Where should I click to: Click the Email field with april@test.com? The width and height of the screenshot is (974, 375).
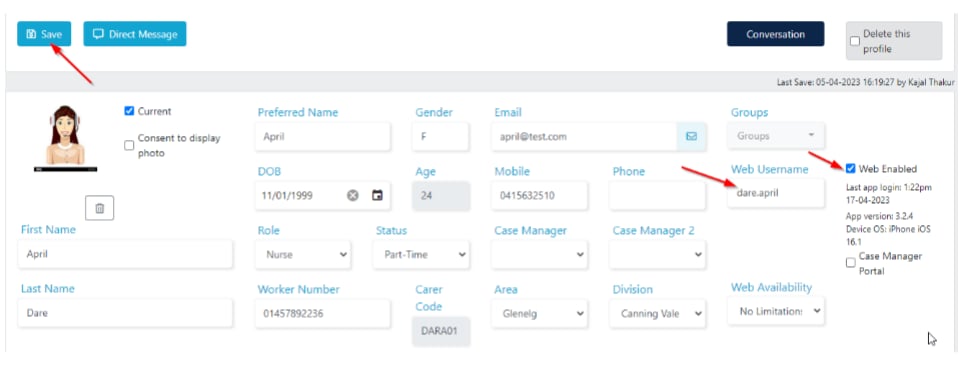pos(584,137)
